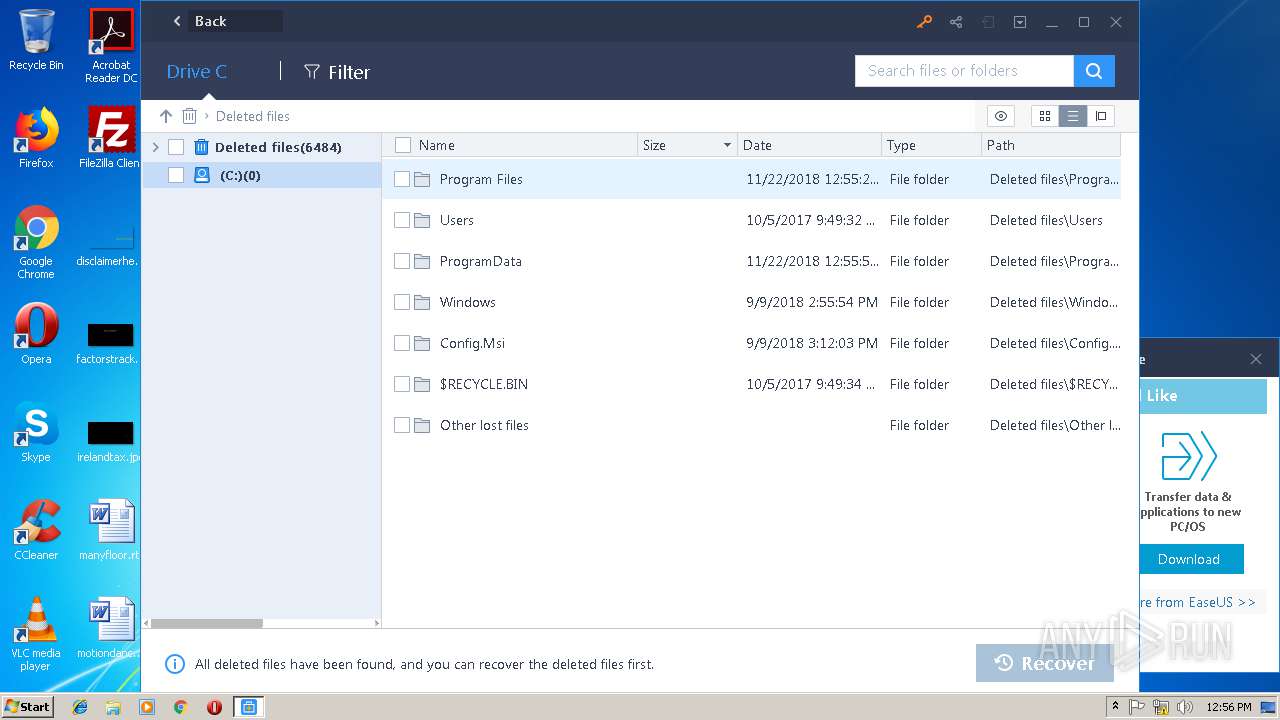1280x720 pixels.
Task: Switch to list details view
Action: [1073, 116]
